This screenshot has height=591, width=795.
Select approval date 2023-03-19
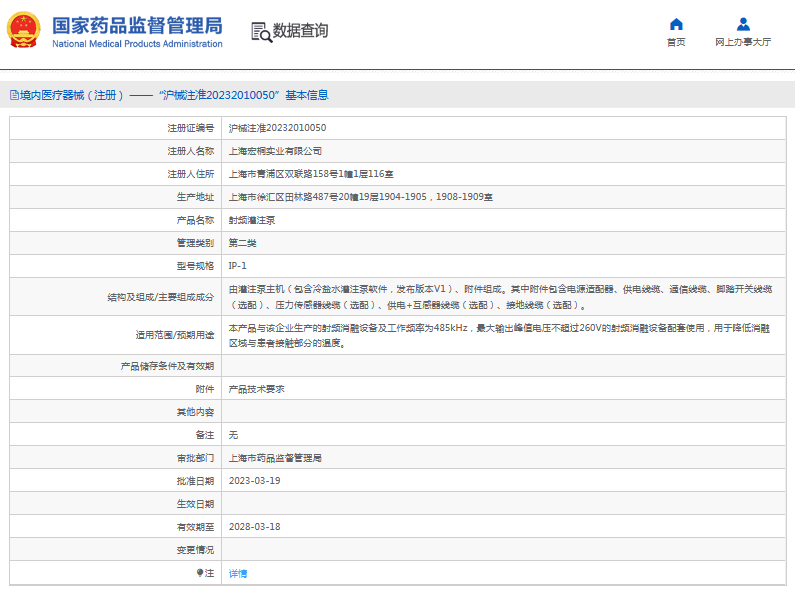coord(255,481)
